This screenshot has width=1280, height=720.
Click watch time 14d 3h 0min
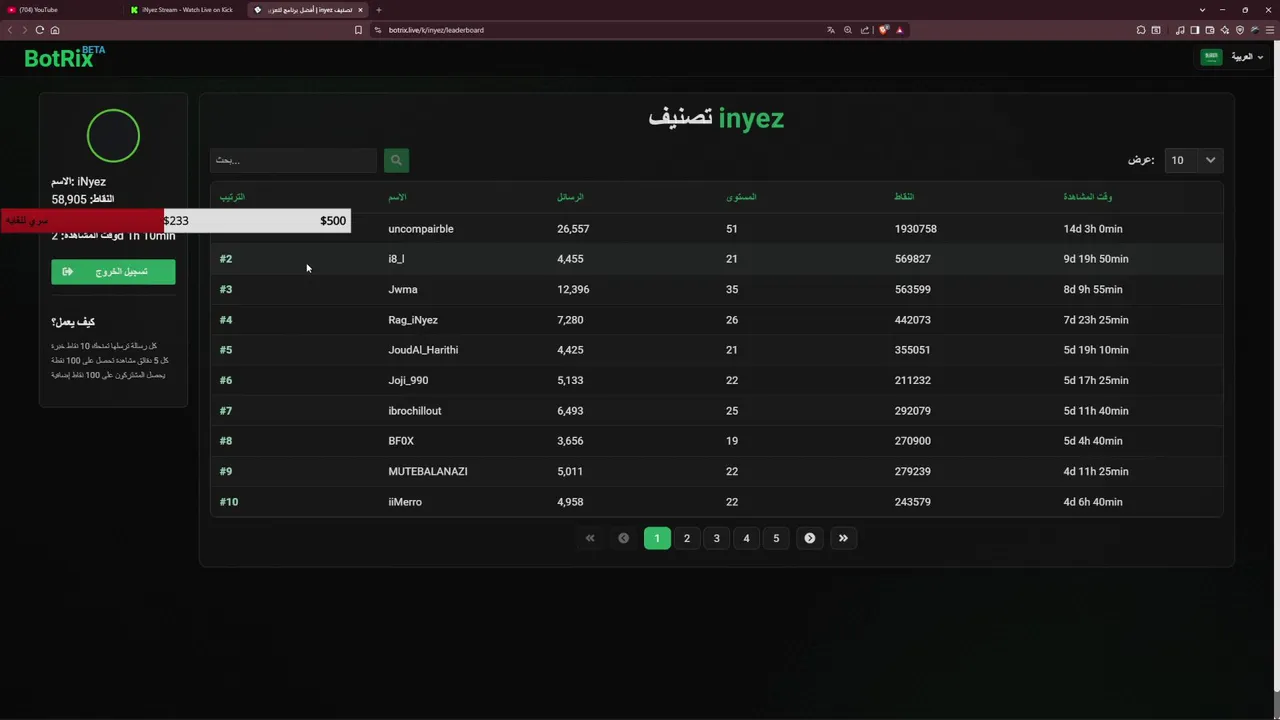point(1093,229)
